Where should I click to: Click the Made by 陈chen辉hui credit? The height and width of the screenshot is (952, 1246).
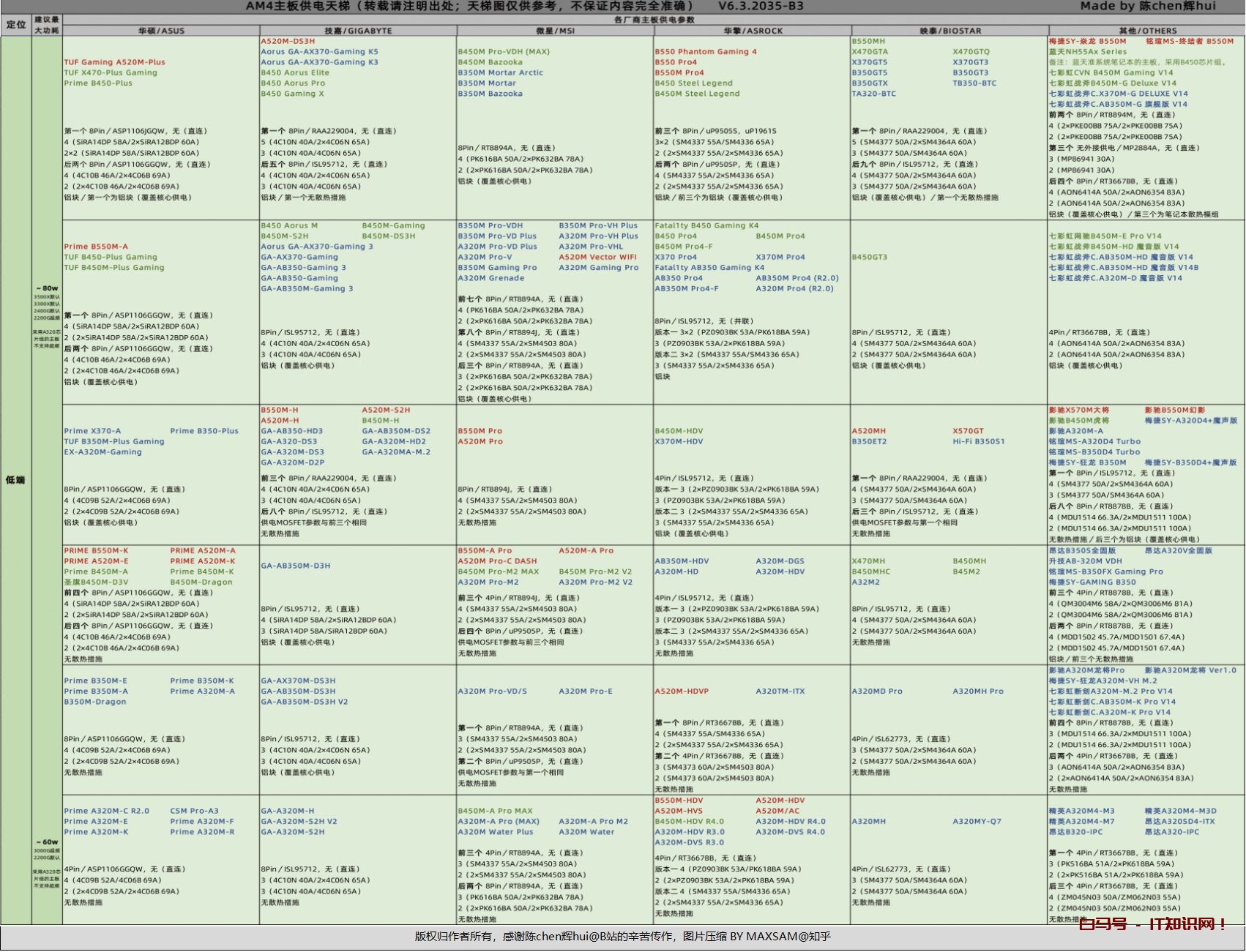click(1147, 7)
